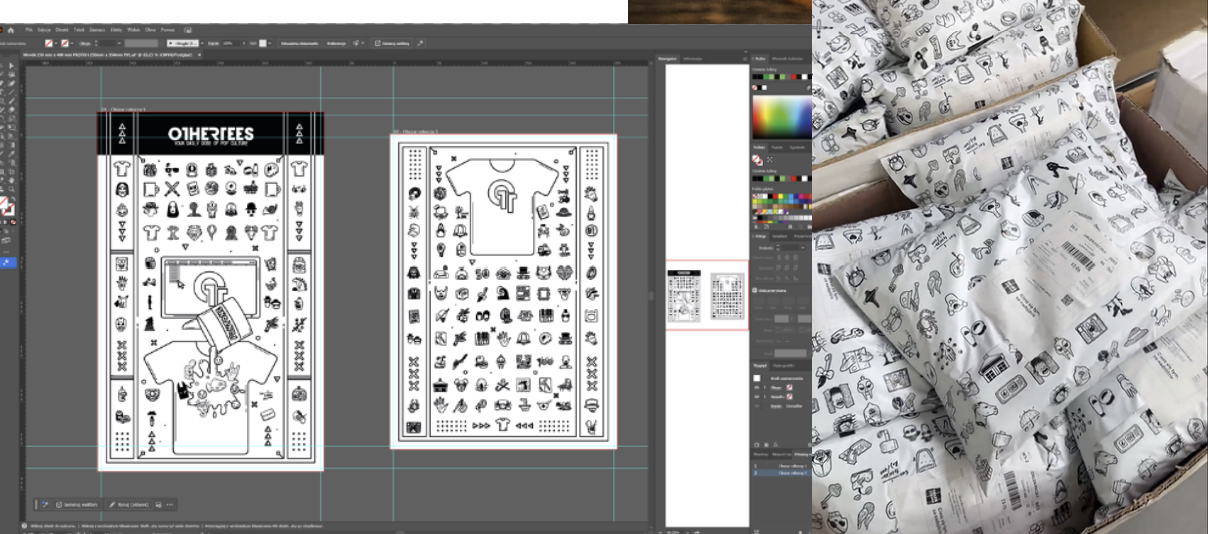Click the Home icon in the top bar
The height and width of the screenshot is (534, 1208).
(x=11, y=30)
